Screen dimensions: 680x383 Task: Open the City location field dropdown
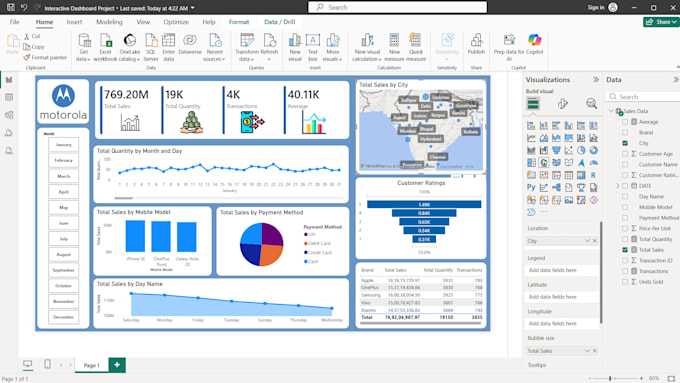(x=587, y=241)
